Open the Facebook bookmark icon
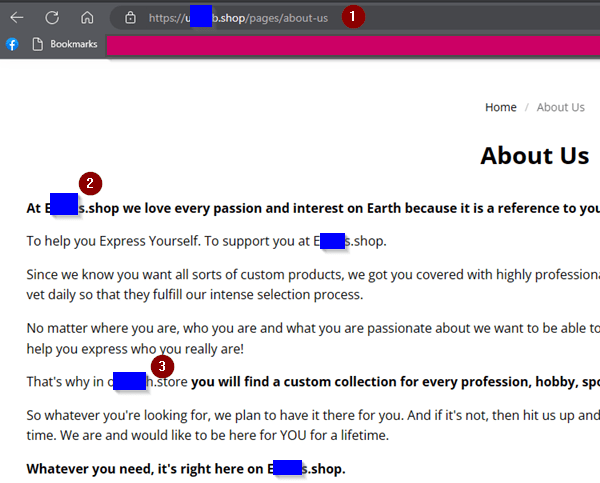 [12, 44]
